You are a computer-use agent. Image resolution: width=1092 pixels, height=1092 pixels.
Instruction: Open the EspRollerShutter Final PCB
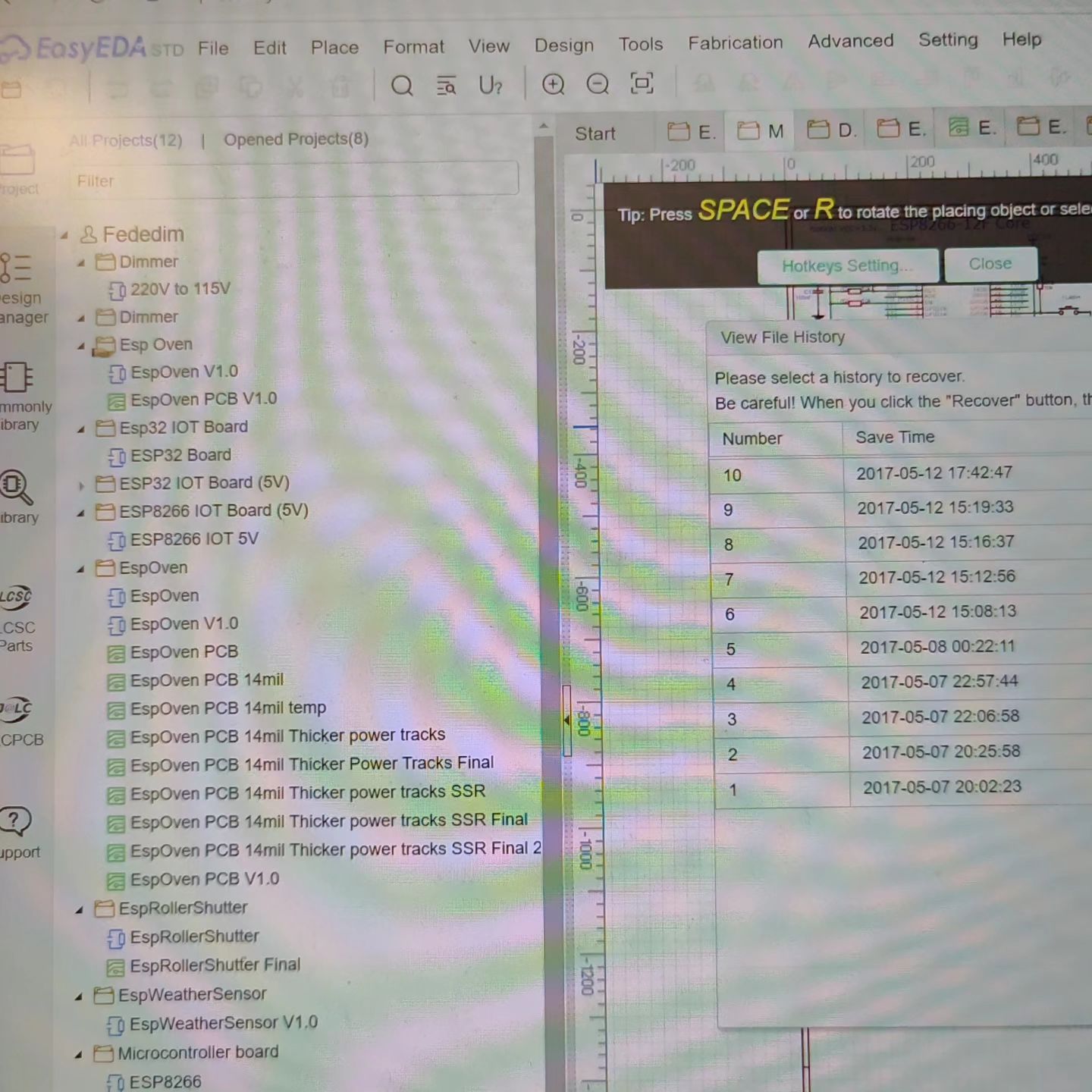(x=203, y=965)
